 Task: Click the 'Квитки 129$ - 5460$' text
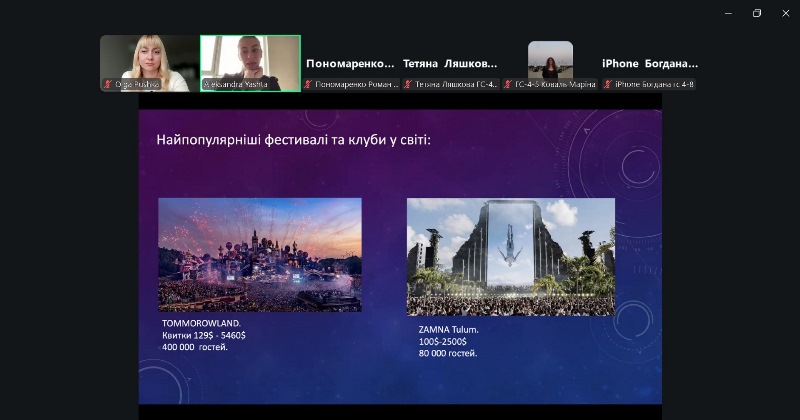coord(204,335)
